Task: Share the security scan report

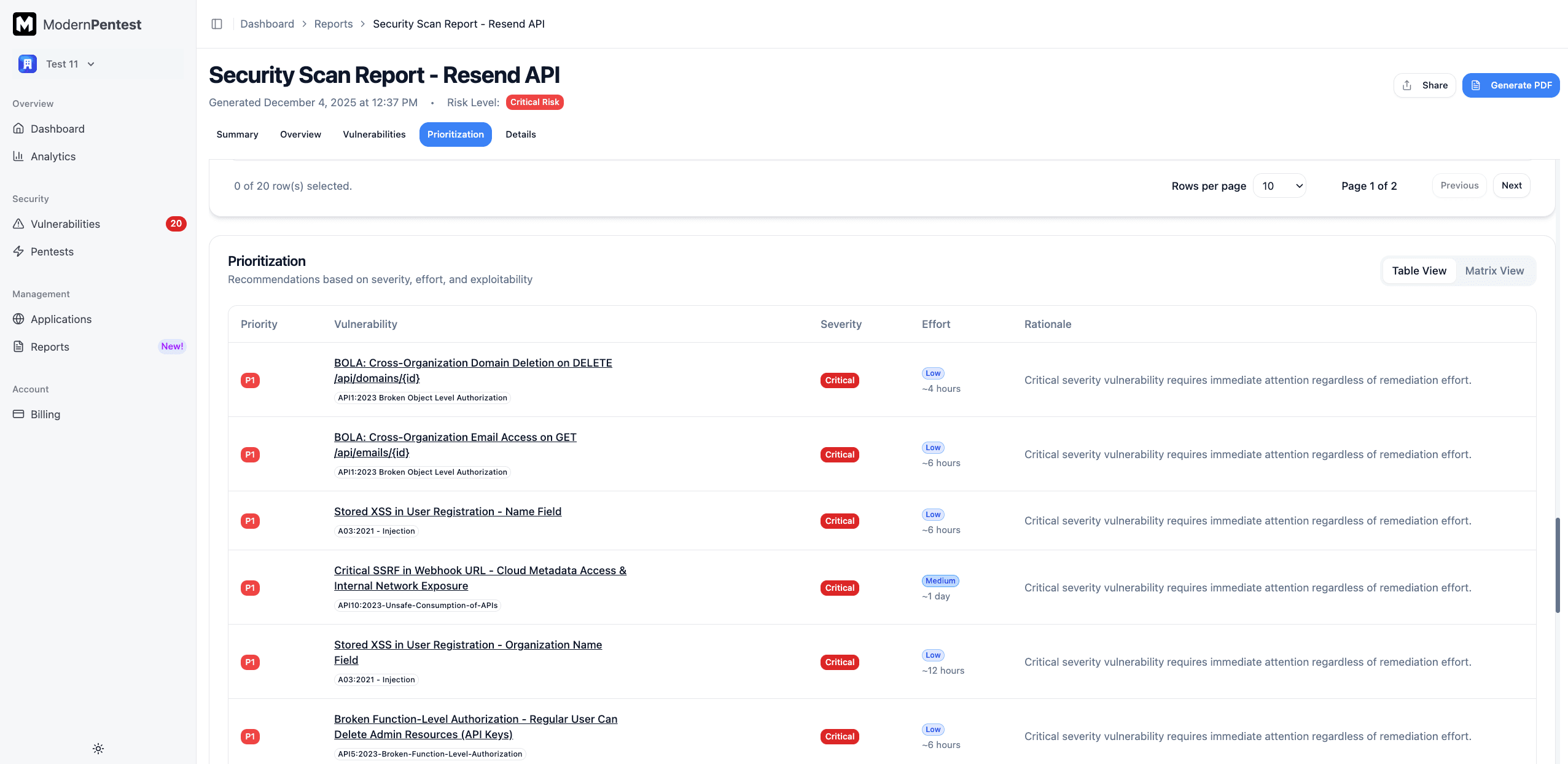Action: coord(1425,85)
